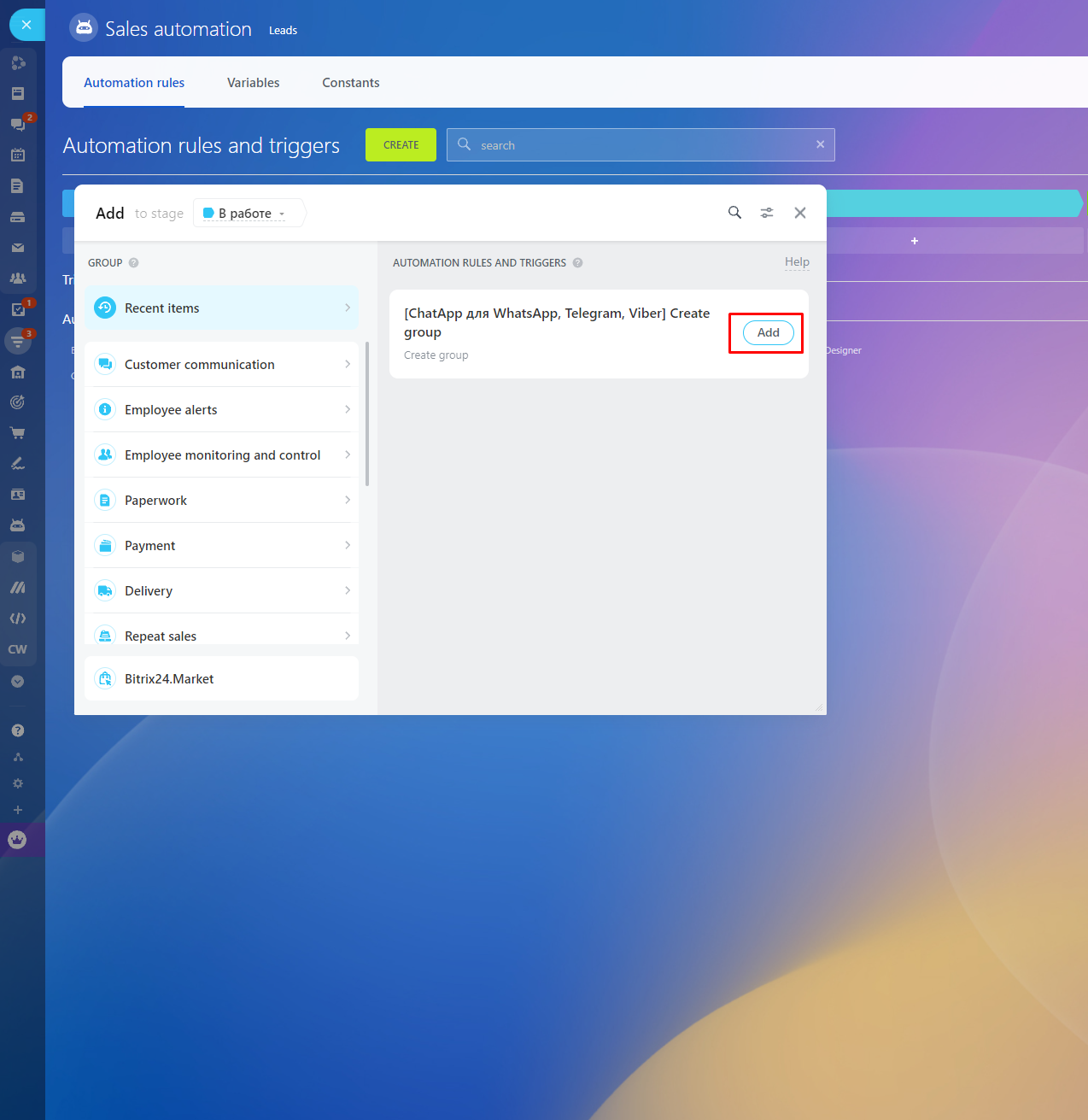Open the chat messenger icon in sidebar
The image size is (1088, 1120).
pos(17,125)
